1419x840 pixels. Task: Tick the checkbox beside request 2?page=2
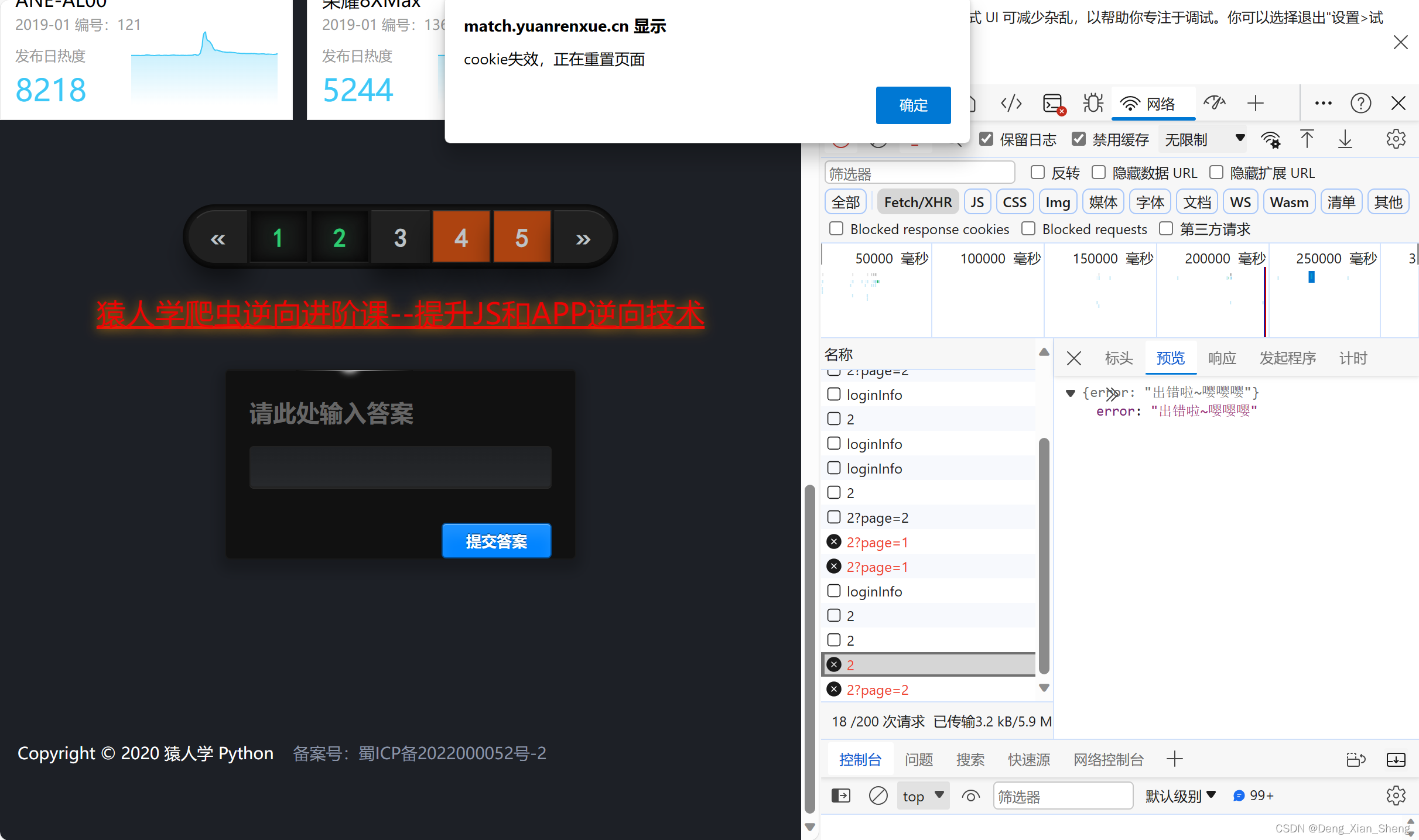(x=834, y=517)
